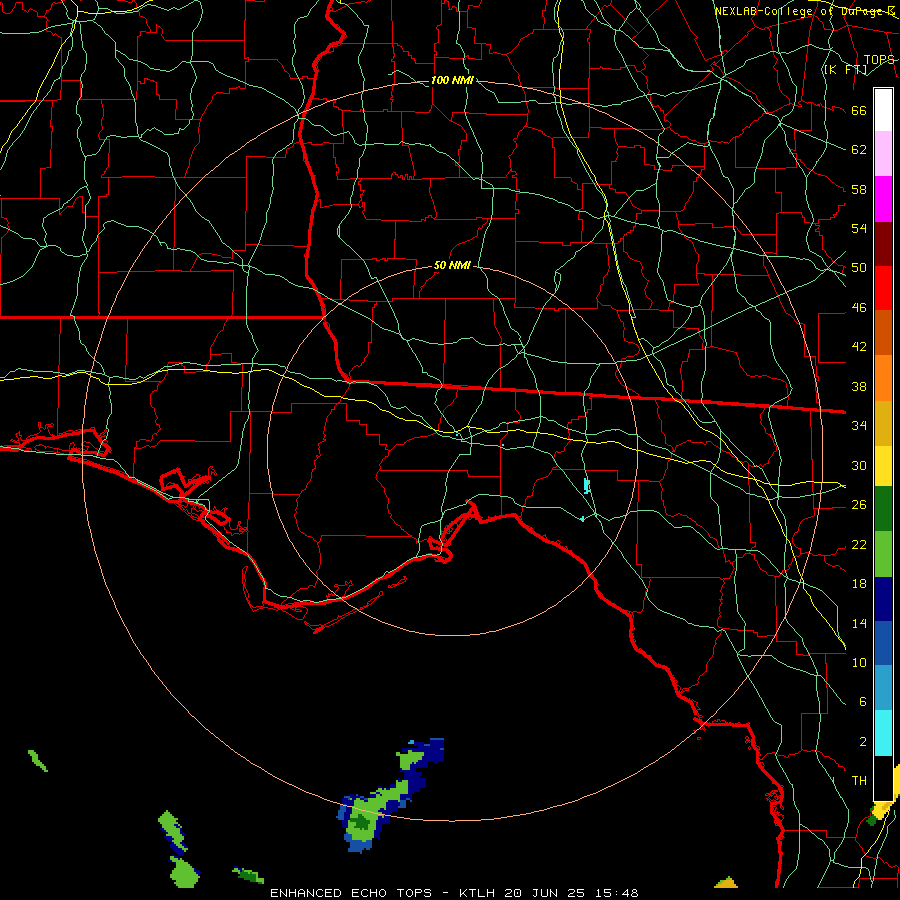Click the "2" legend value

click(862, 742)
